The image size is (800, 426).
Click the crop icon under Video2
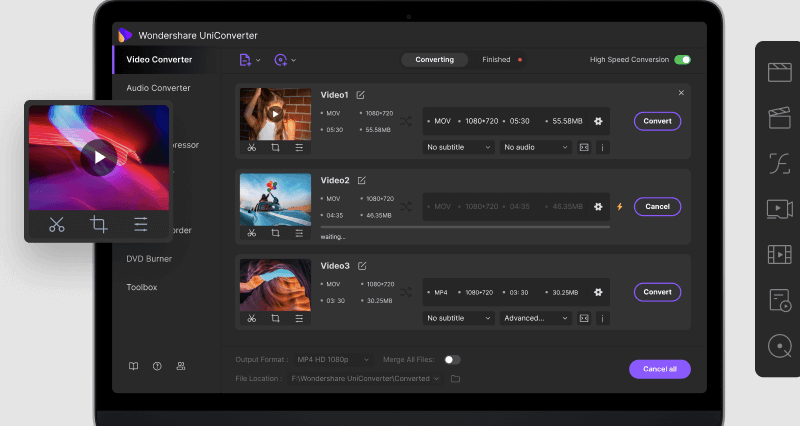click(276, 233)
